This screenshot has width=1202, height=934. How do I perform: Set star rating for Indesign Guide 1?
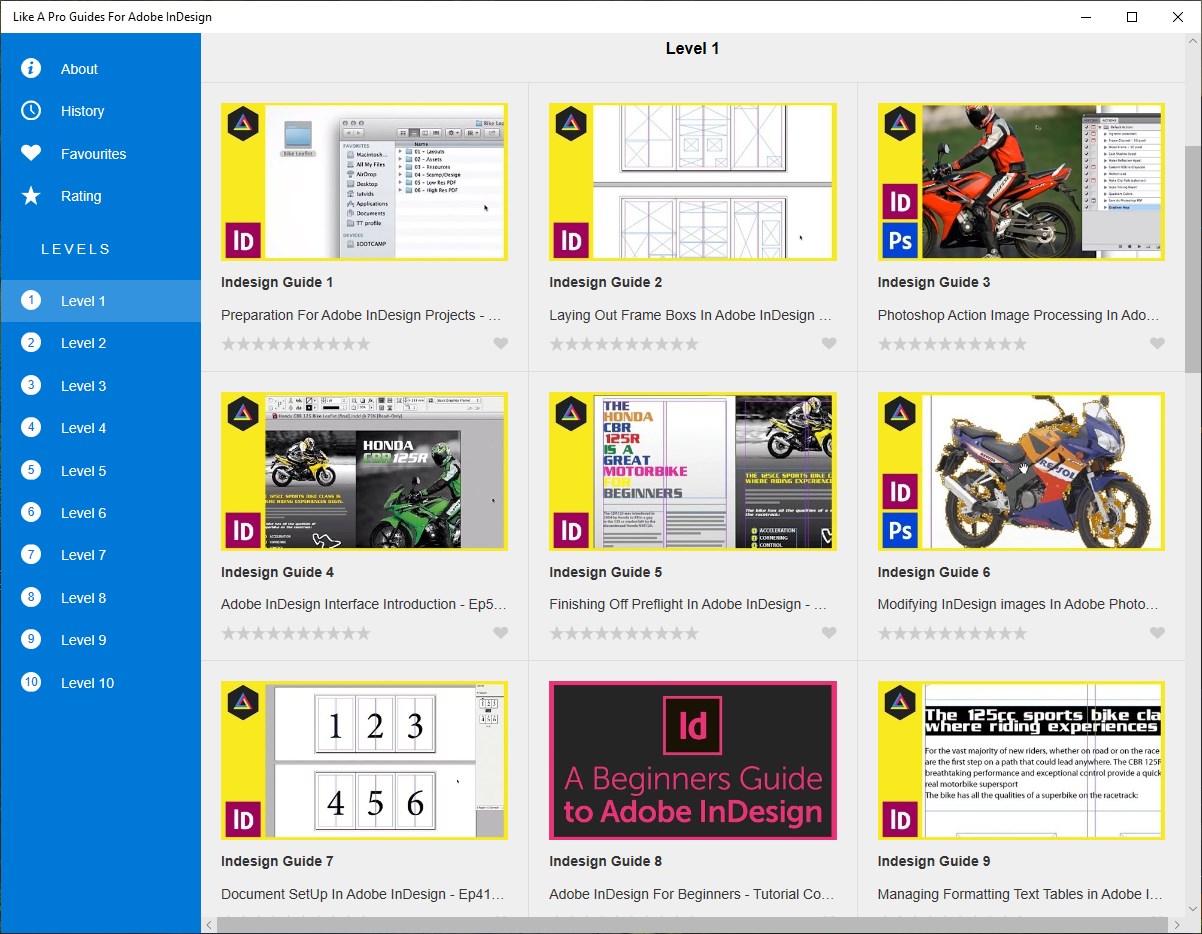click(296, 344)
